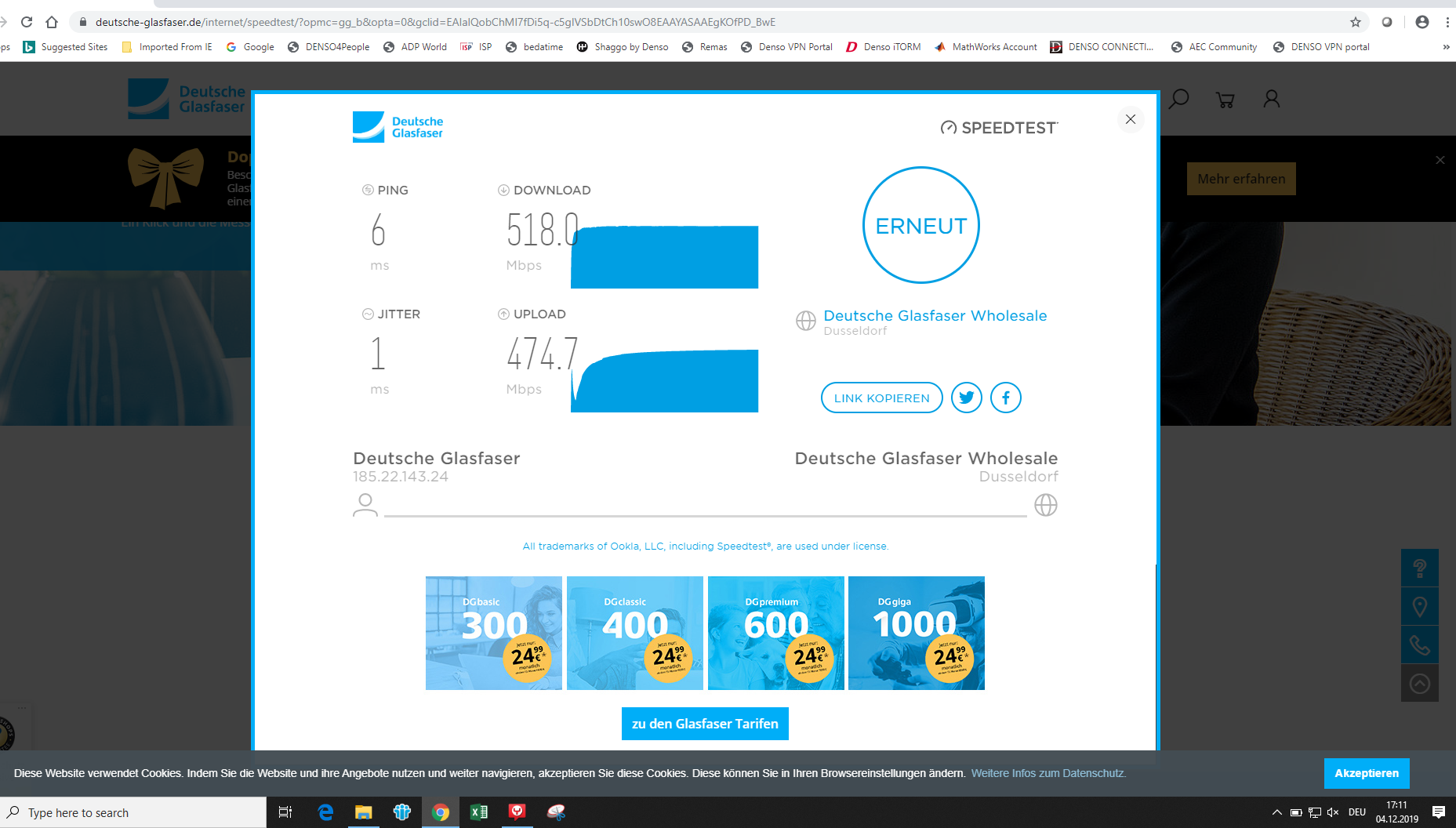Click the battery tray icon
This screenshot has height=828, width=1456.
(1296, 812)
